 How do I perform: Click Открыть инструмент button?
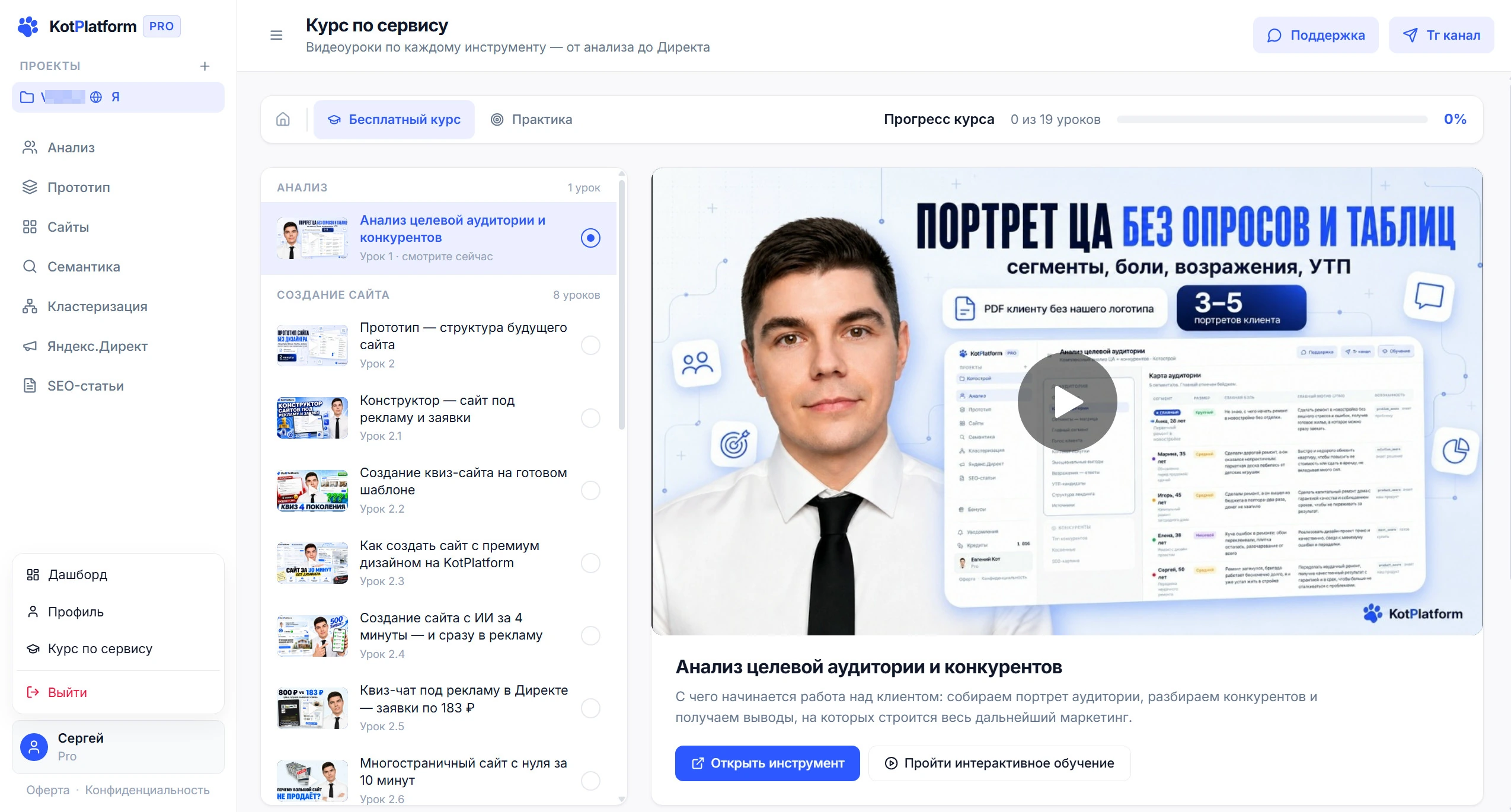pos(767,763)
